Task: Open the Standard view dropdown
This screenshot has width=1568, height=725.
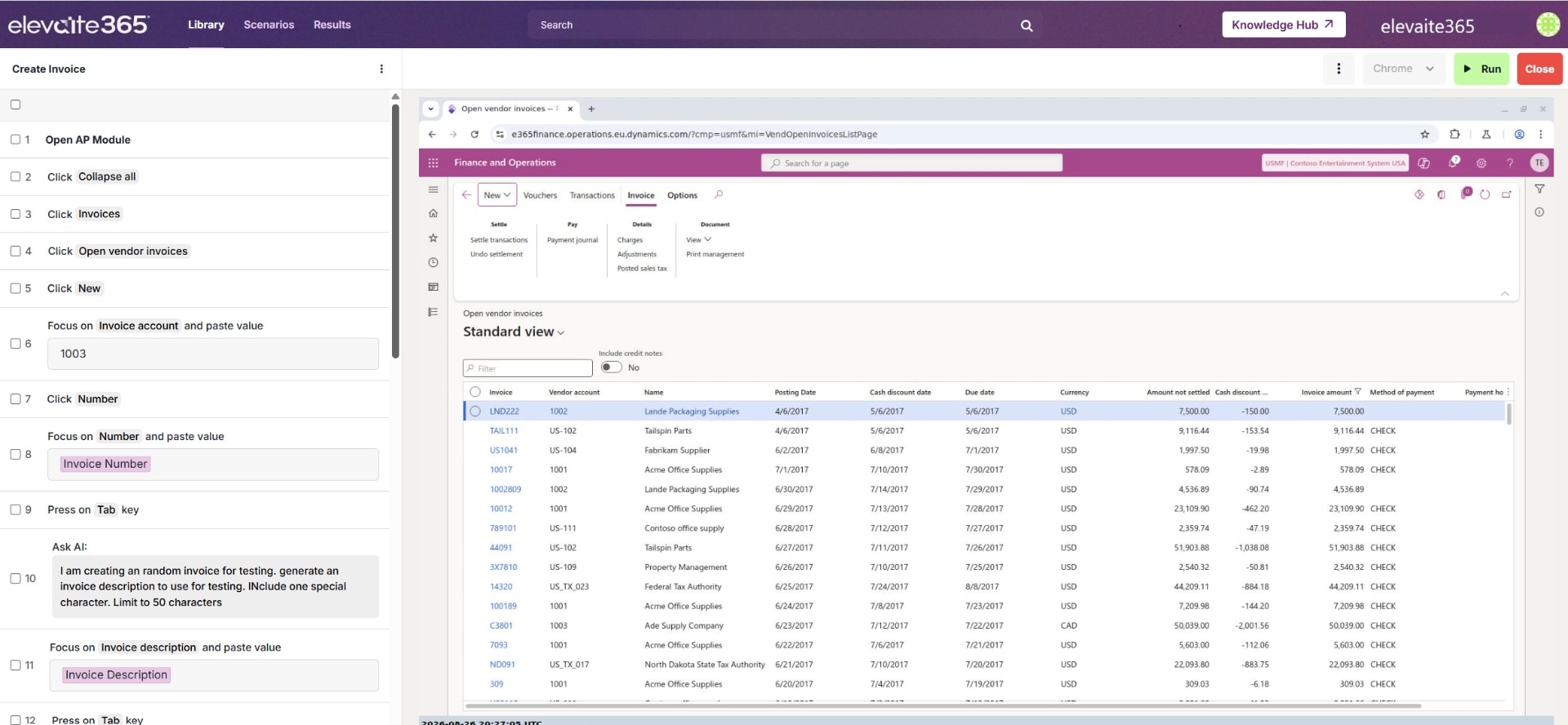Action: click(x=514, y=331)
